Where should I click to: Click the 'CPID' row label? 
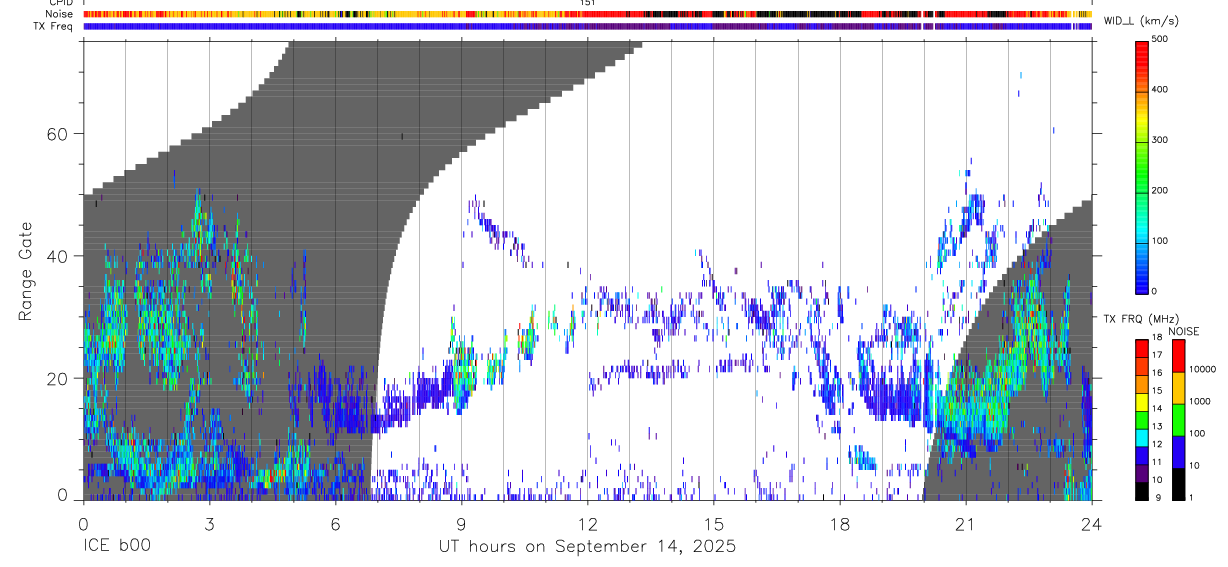click(x=60, y=3)
